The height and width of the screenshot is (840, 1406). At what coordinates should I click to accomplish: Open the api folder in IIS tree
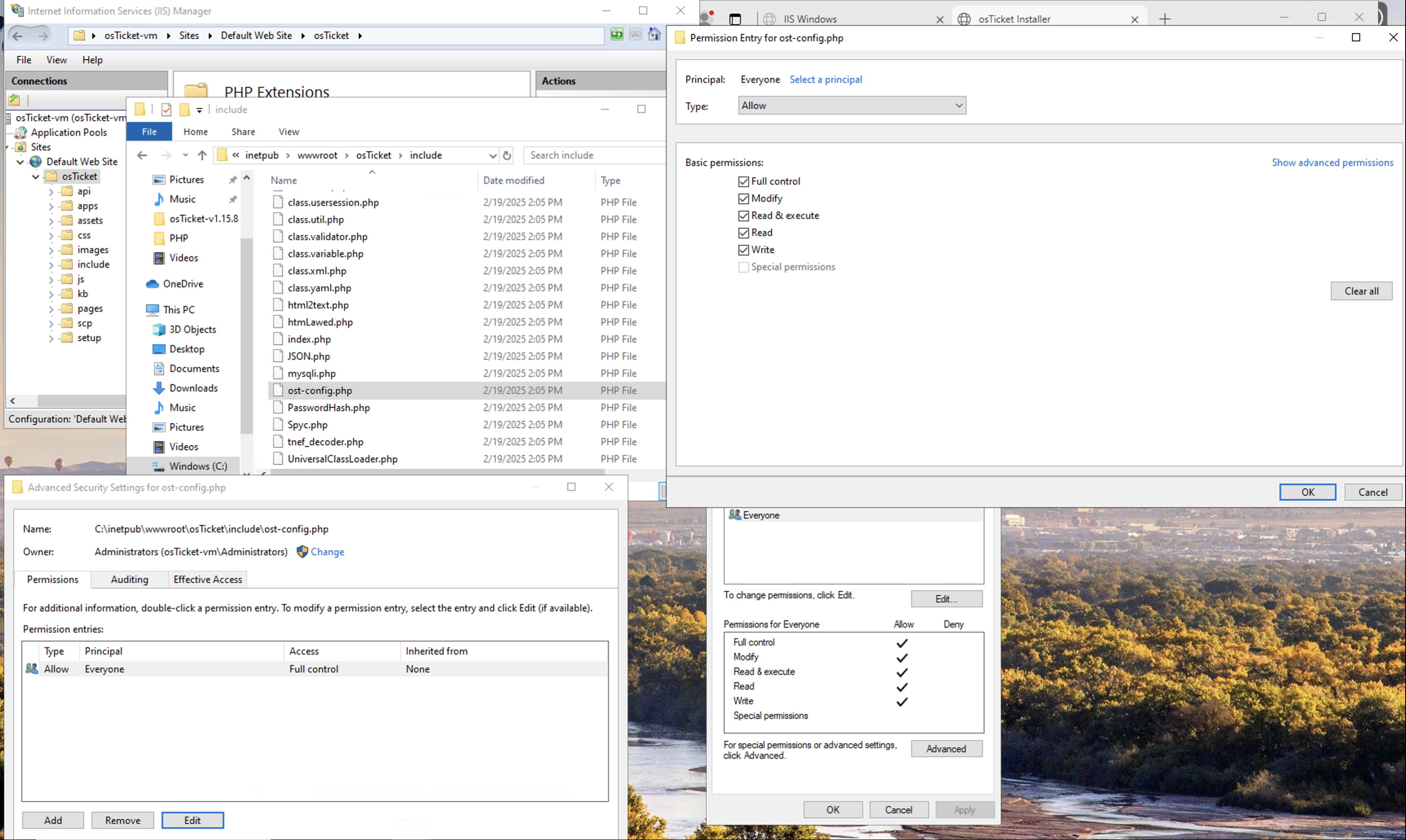[84, 191]
